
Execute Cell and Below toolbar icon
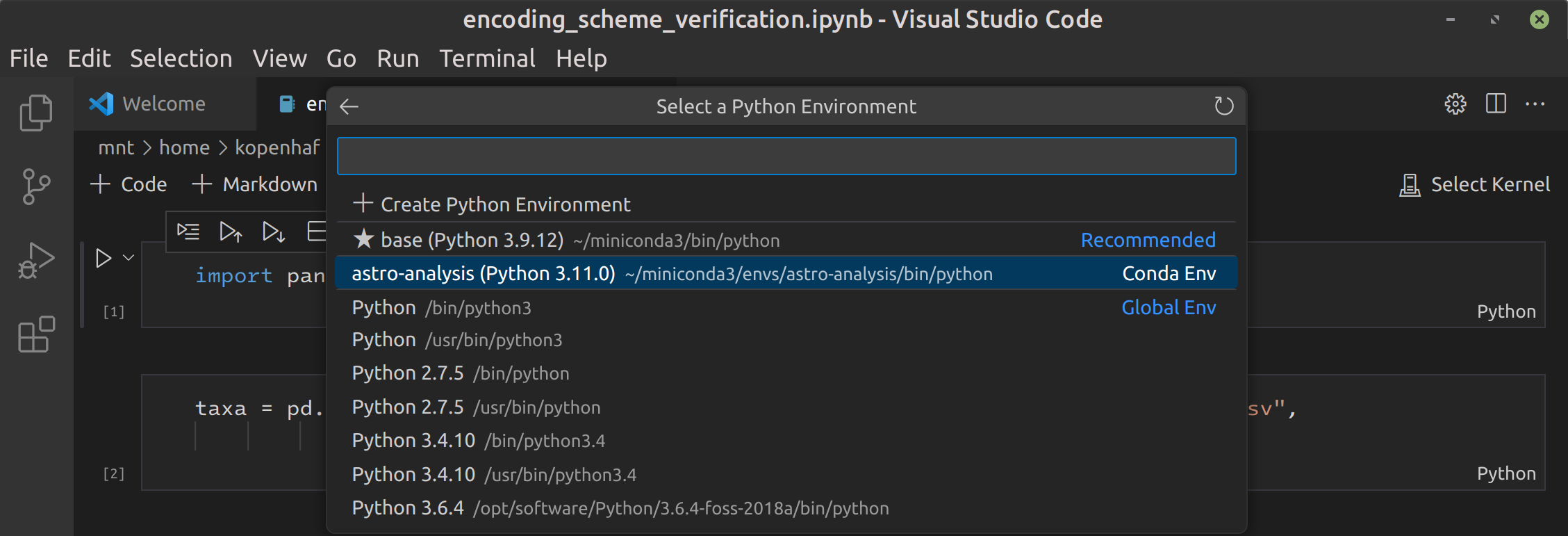click(274, 231)
